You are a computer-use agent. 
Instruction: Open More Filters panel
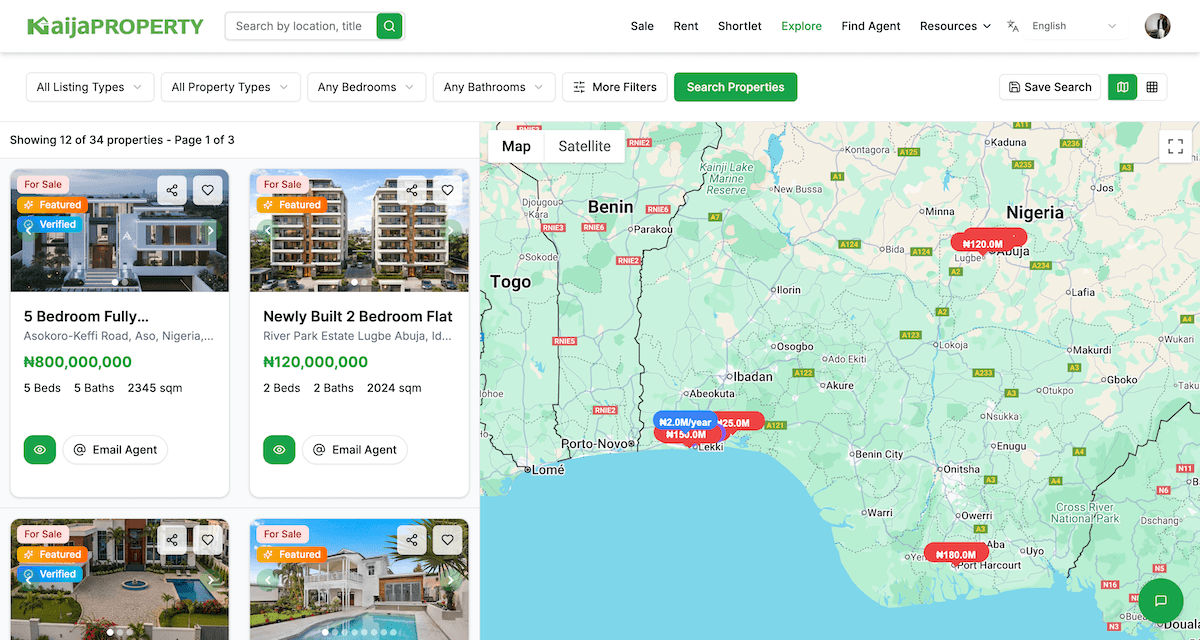614,87
